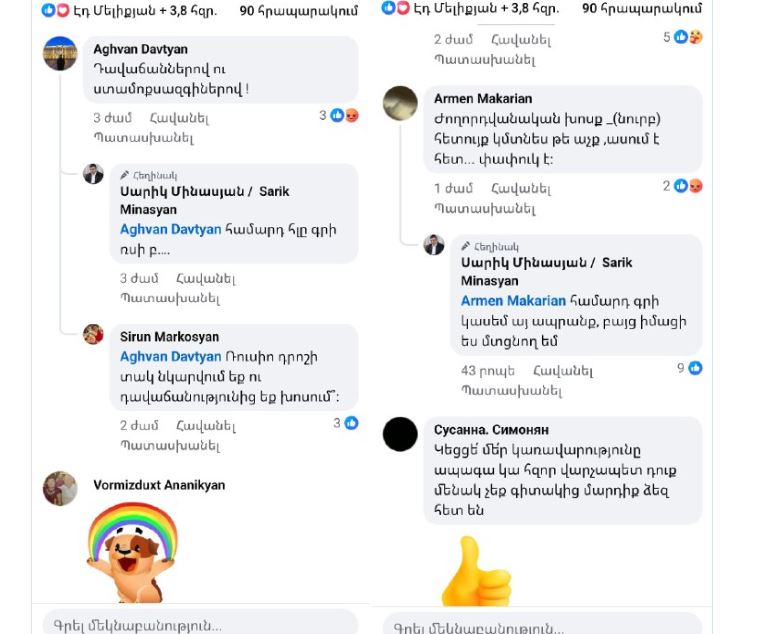
Task: Click the Armen Makarian commenter name
Action: tap(483, 99)
